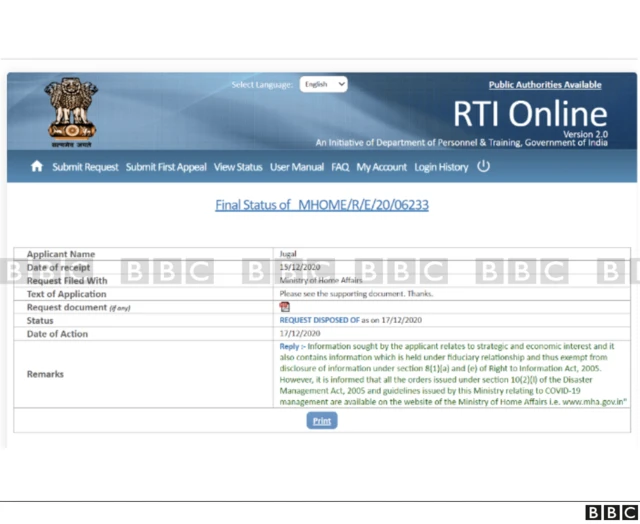Select View Status in navigation bar

click(238, 167)
